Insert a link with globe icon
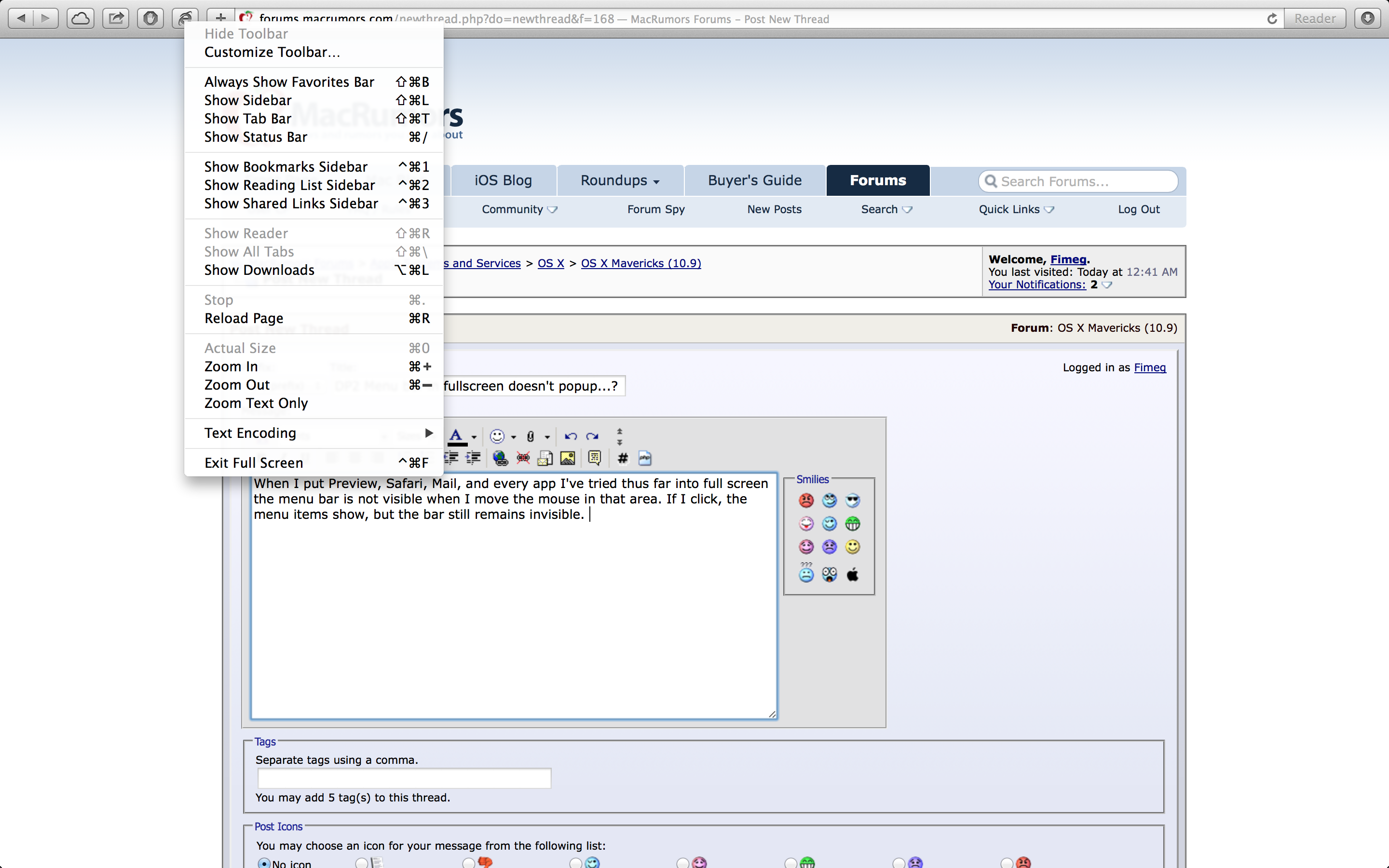1389x868 pixels. click(x=501, y=458)
